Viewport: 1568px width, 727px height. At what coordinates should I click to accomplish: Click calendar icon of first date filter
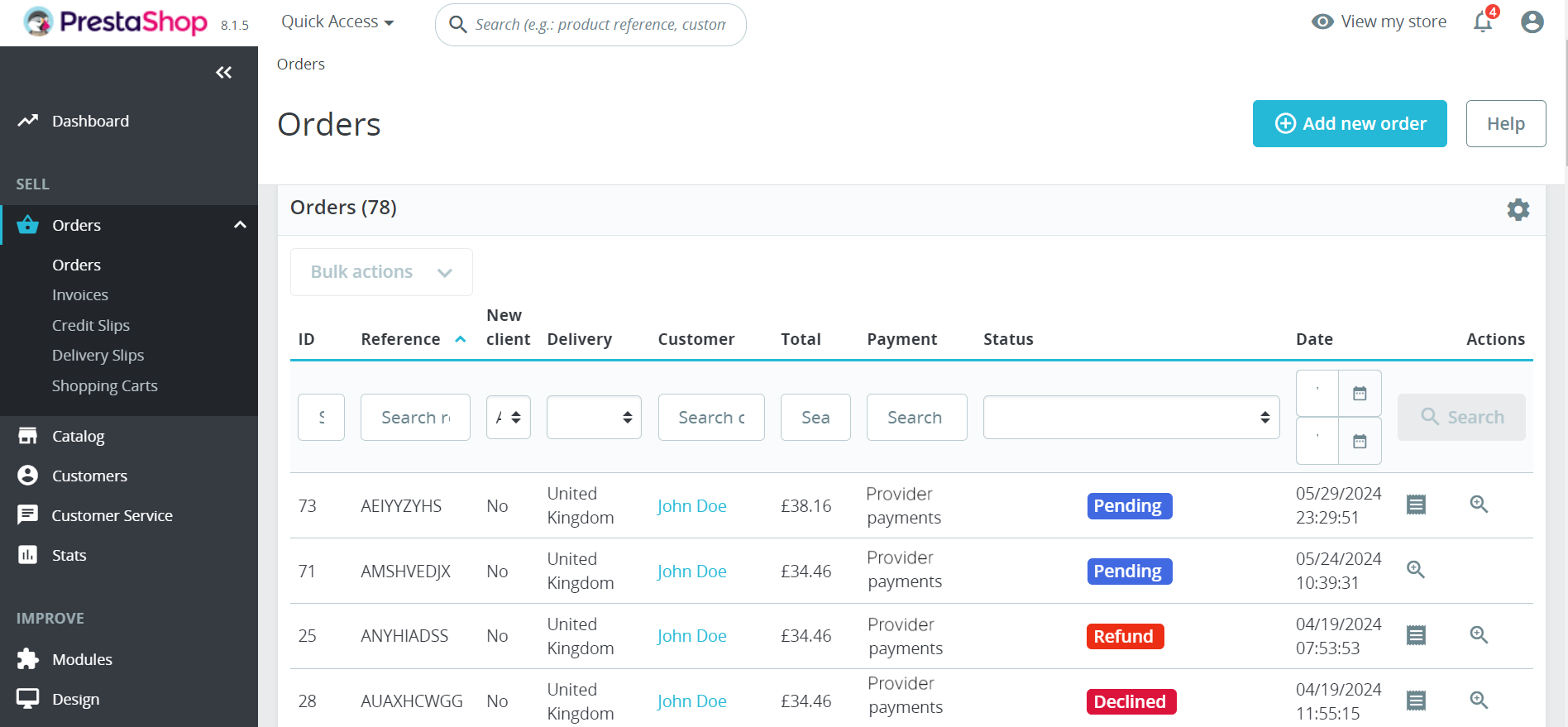(1360, 394)
